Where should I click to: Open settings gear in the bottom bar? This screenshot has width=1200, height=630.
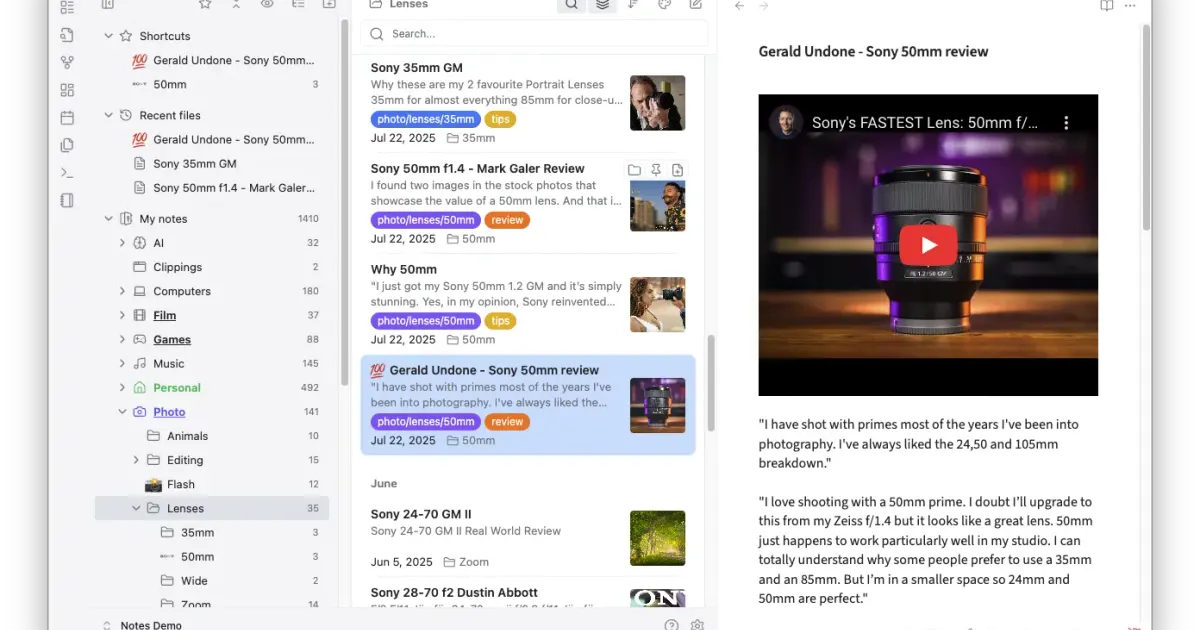[x=698, y=625]
